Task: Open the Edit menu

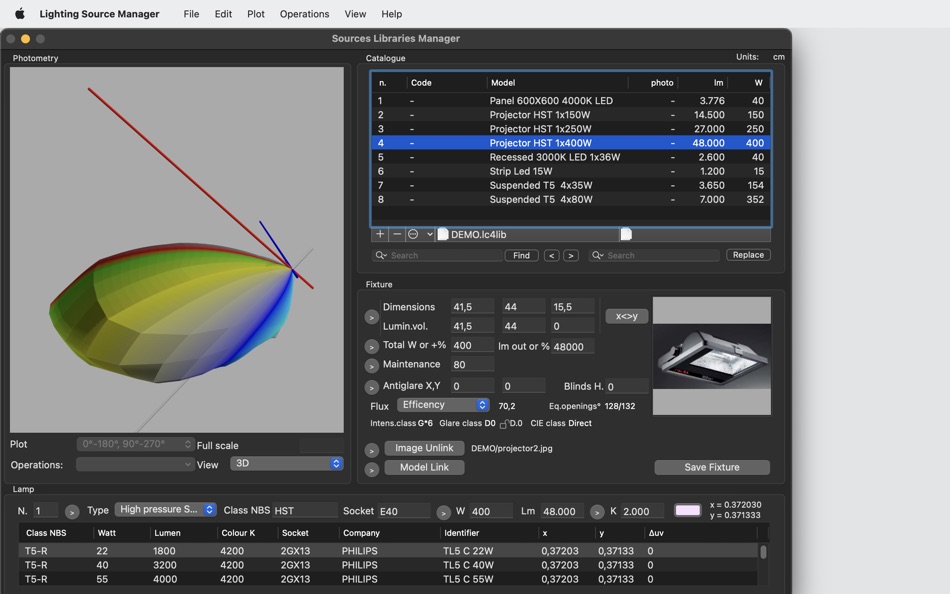Action: [223, 13]
